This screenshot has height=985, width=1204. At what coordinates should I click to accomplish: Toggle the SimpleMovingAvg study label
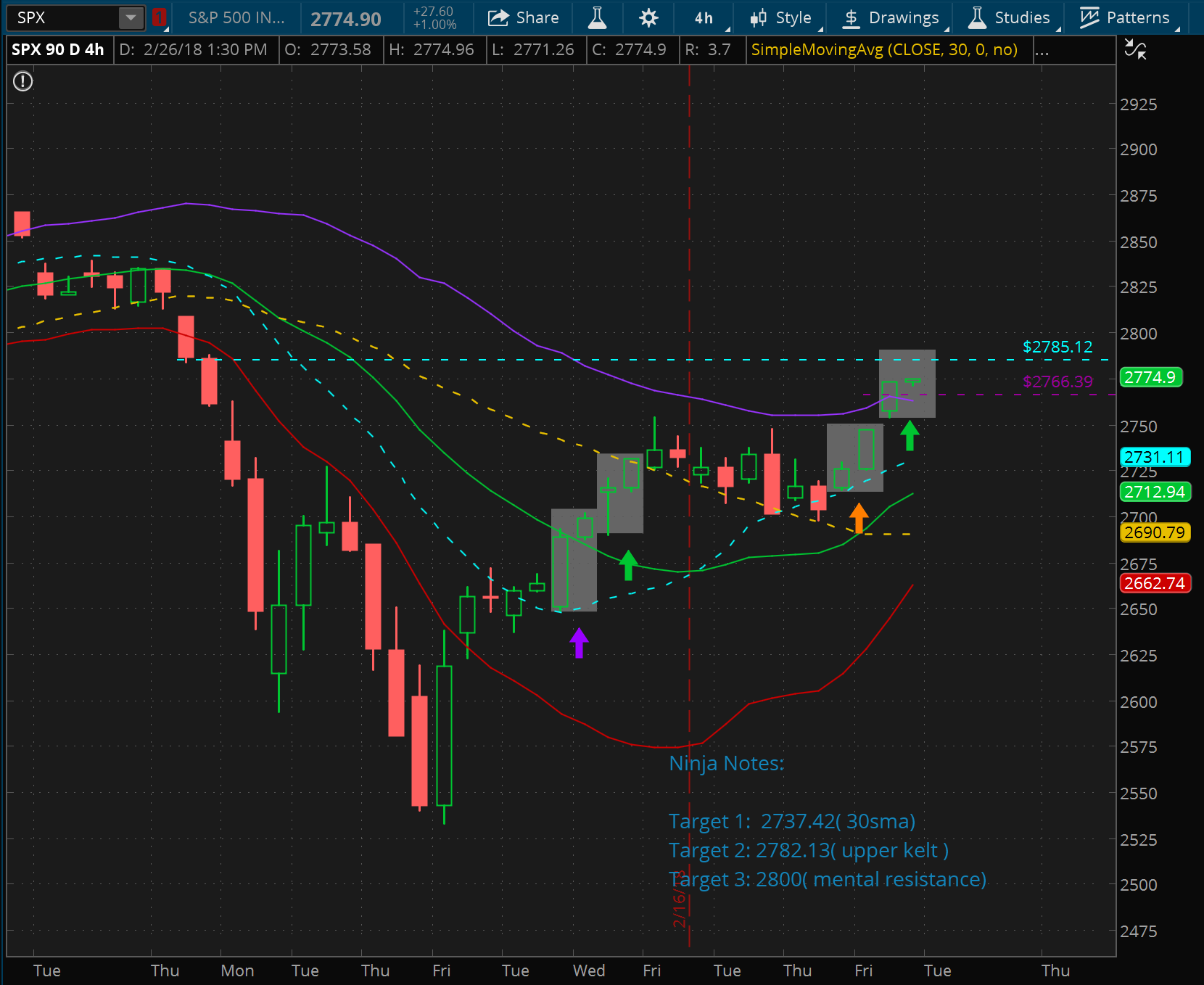[x=886, y=50]
